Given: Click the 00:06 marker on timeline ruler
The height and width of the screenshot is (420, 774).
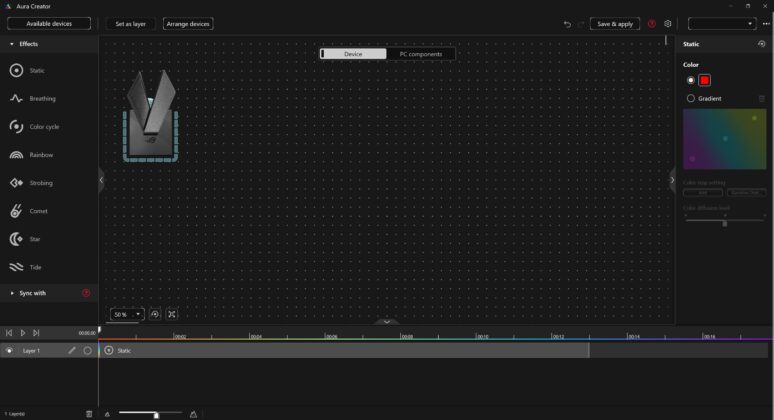Looking at the screenshot, I should 331,336.
